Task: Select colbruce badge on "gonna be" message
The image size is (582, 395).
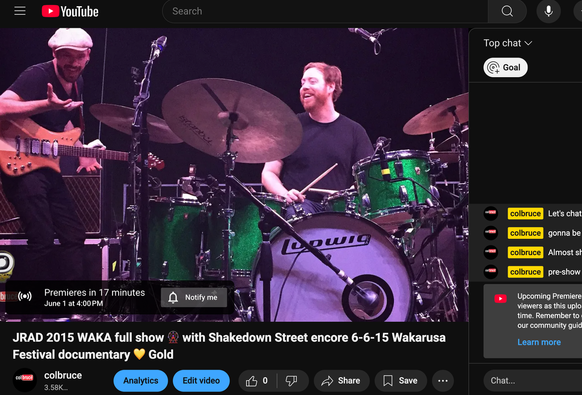Action: [x=525, y=233]
